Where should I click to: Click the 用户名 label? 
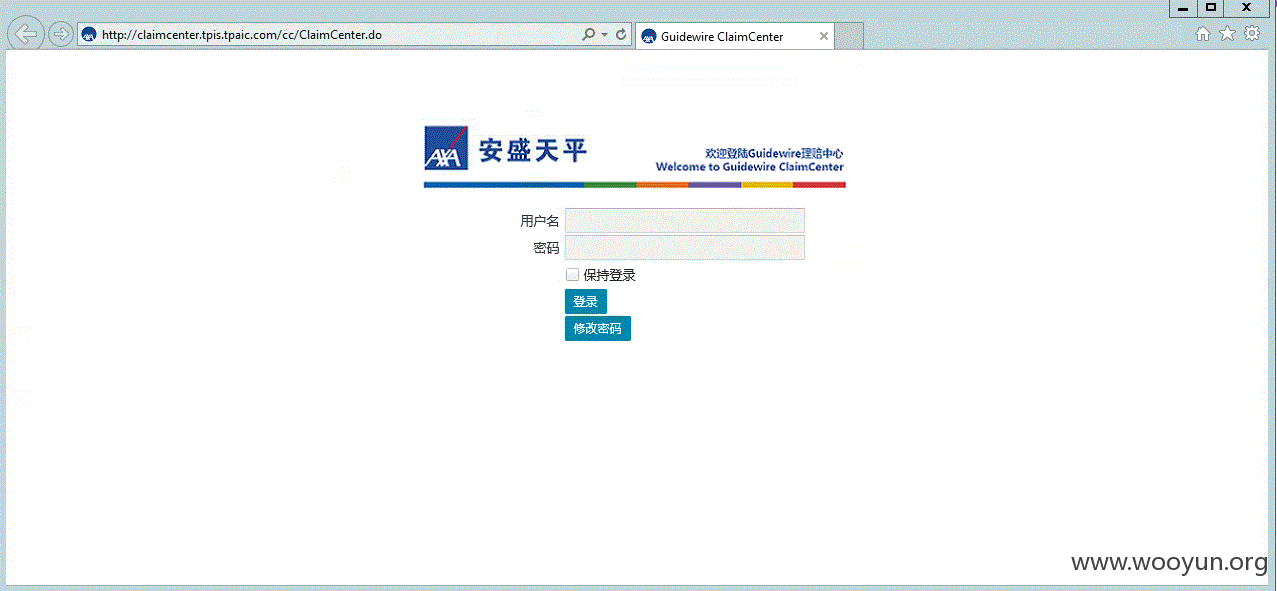coord(540,222)
